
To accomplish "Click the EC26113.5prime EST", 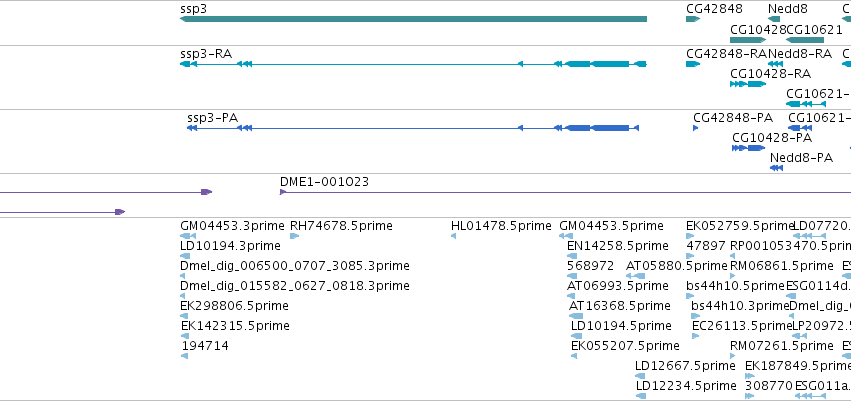I will pyautogui.click(x=696, y=336).
